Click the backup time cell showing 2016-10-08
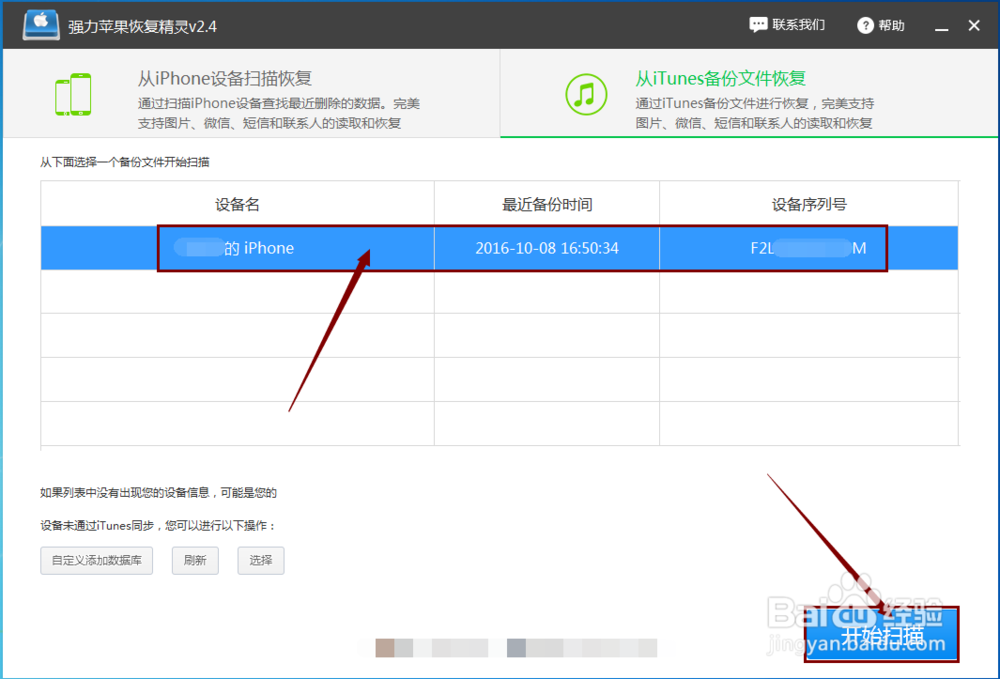The width and height of the screenshot is (1000, 679). point(546,248)
